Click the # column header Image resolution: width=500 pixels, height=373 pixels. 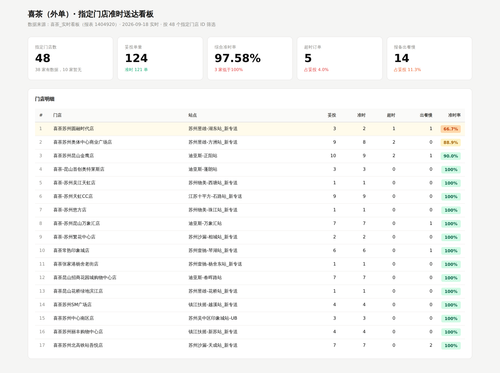[41, 115]
